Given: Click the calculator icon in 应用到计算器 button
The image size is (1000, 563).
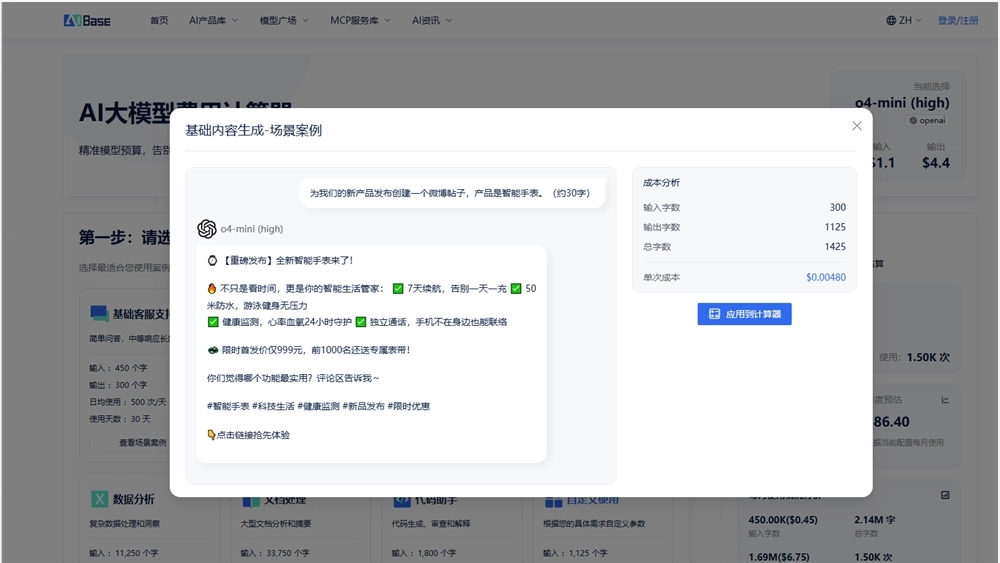Looking at the screenshot, I should click(714, 314).
